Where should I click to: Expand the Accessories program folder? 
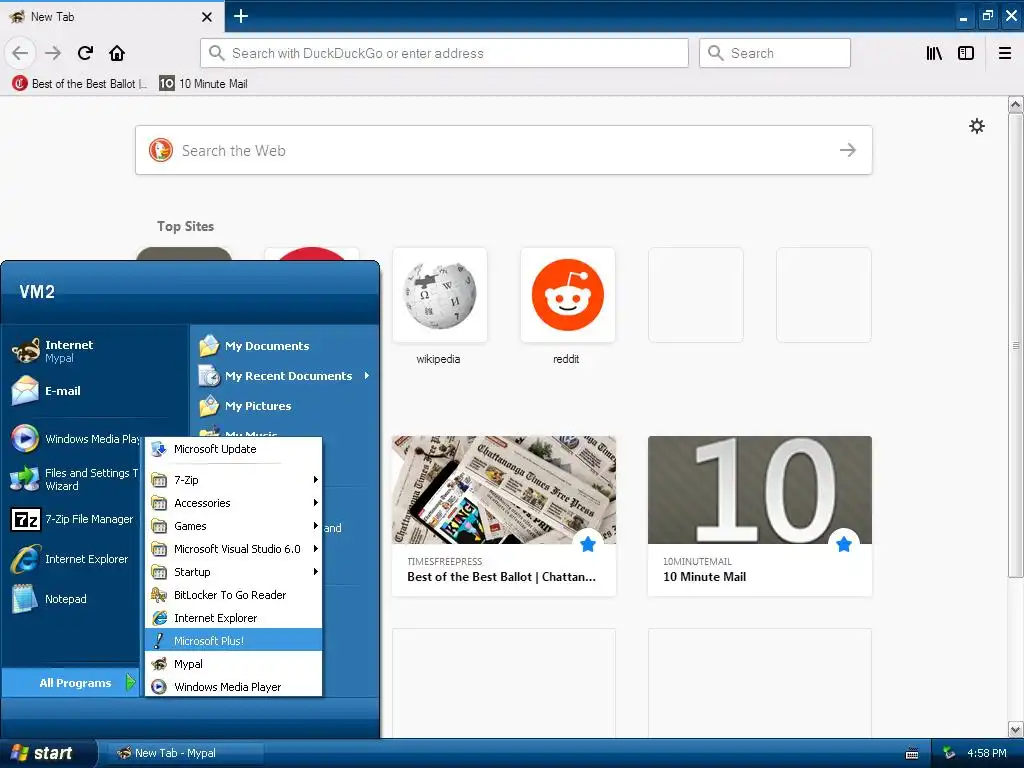click(x=234, y=503)
